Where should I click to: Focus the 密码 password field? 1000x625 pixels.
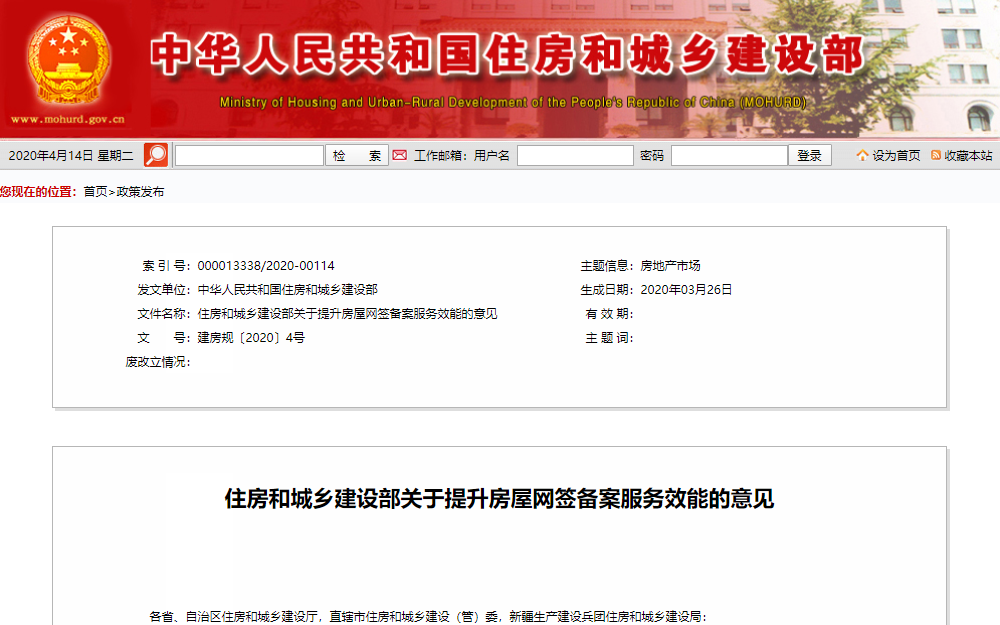coord(730,156)
